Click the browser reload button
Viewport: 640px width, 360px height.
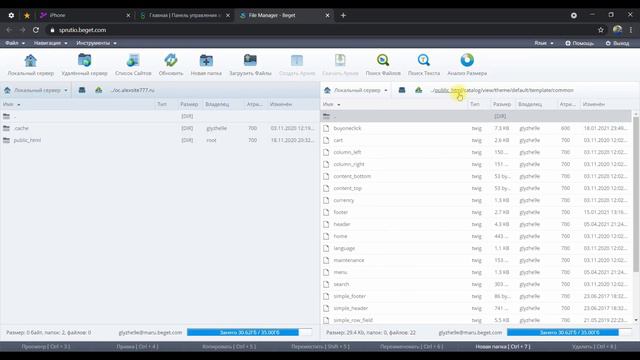coord(36,30)
